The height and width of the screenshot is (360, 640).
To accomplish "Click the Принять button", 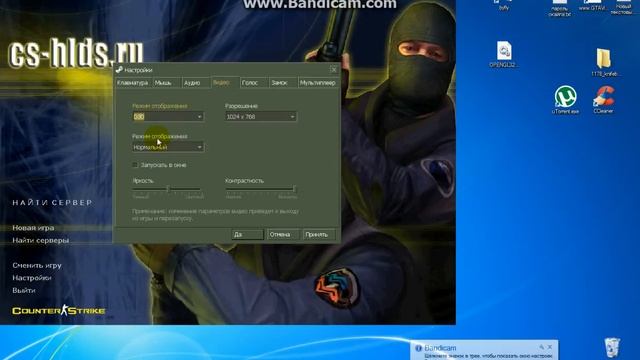I will tap(319, 234).
